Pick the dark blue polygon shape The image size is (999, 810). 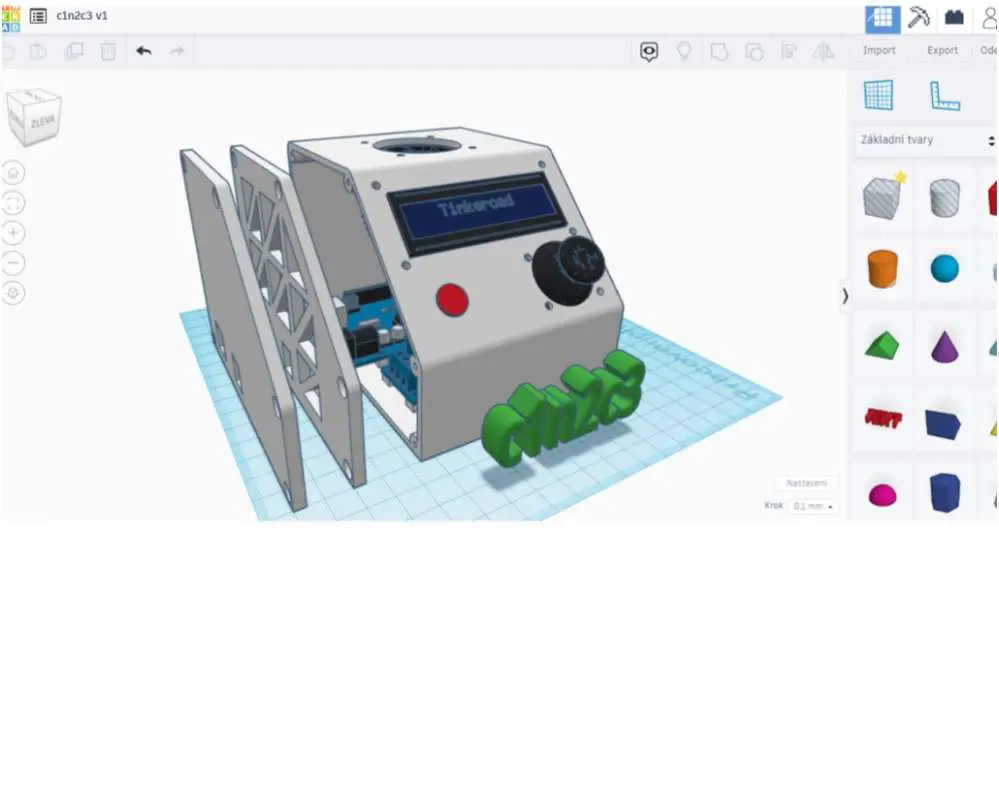(945, 492)
